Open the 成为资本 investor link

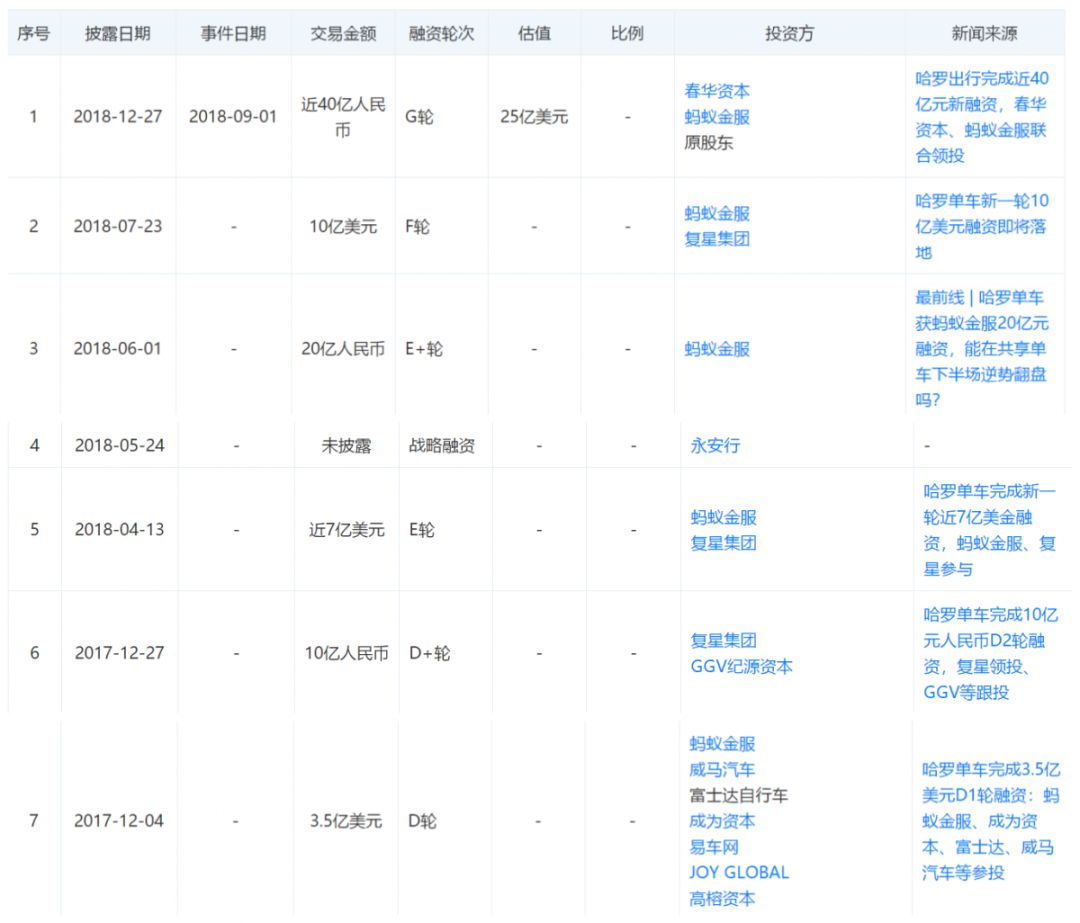click(722, 822)
